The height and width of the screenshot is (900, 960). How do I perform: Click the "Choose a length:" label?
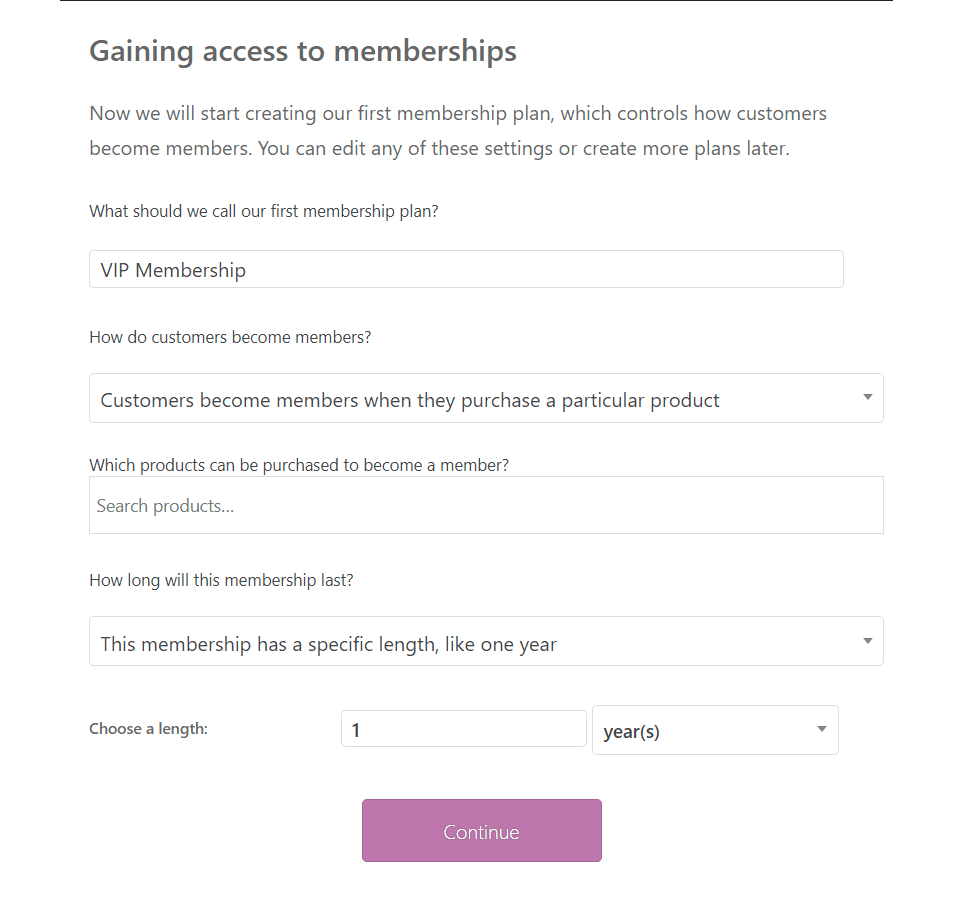click(x=148, y=729)
